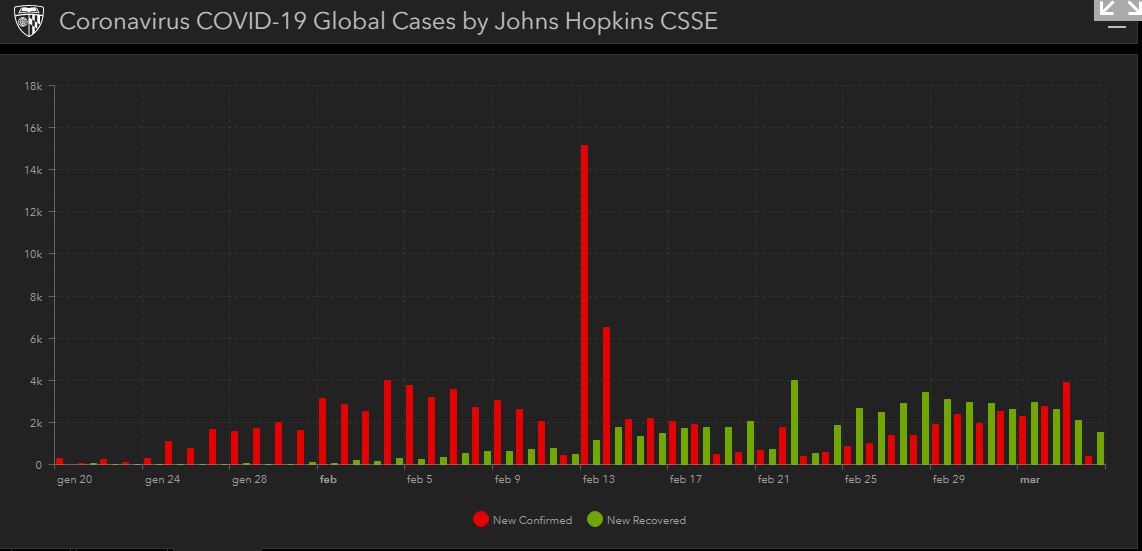Click the 10k y-axis label
The width and height of the screenshot is (1142, 551).
click(34, 254)
